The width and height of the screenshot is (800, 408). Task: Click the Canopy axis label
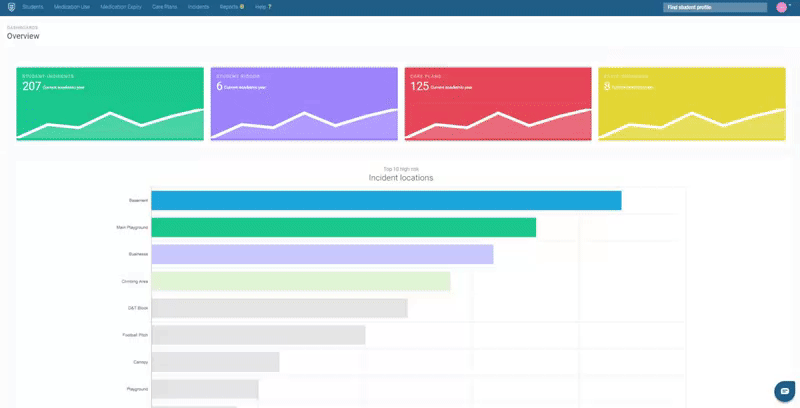click(140, 362)
